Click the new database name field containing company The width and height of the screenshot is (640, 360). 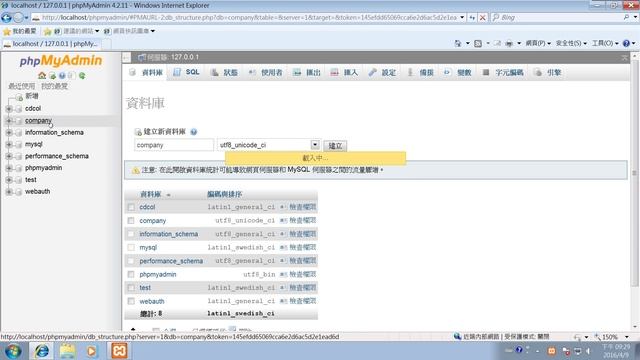(x=174, y=145)
